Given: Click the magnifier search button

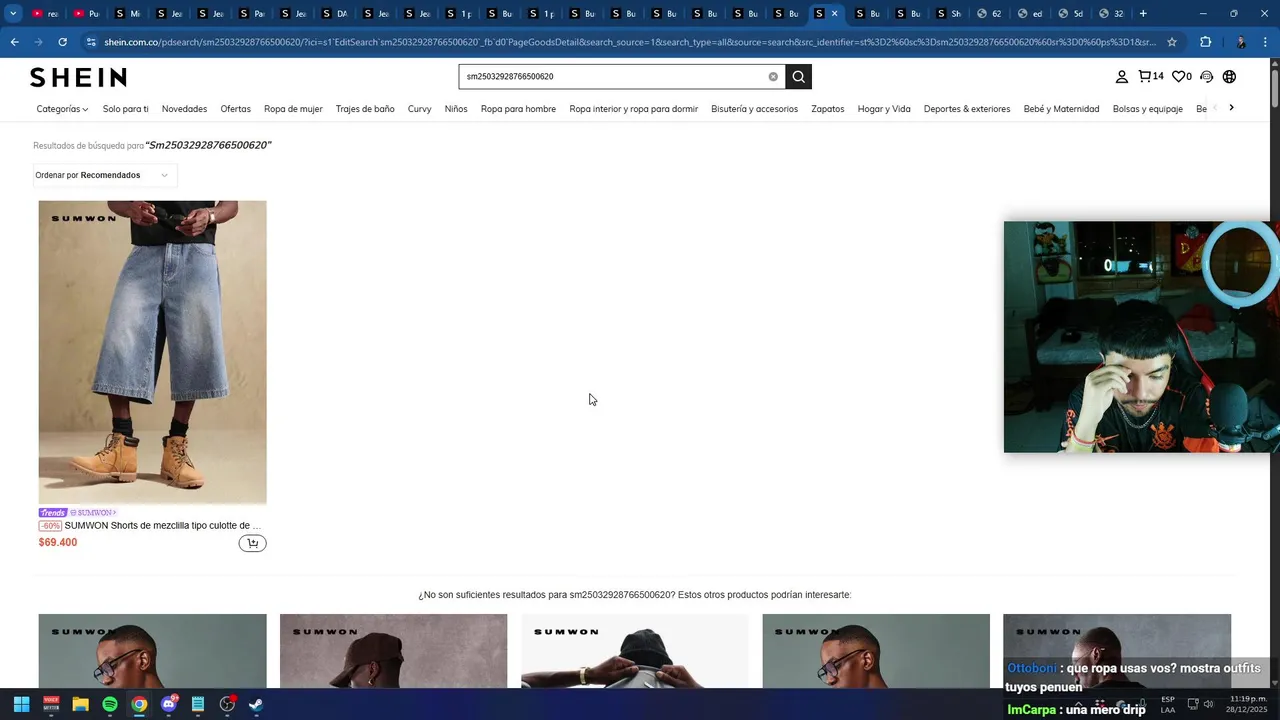Looking at the screenshot, I should coord(798,77).
